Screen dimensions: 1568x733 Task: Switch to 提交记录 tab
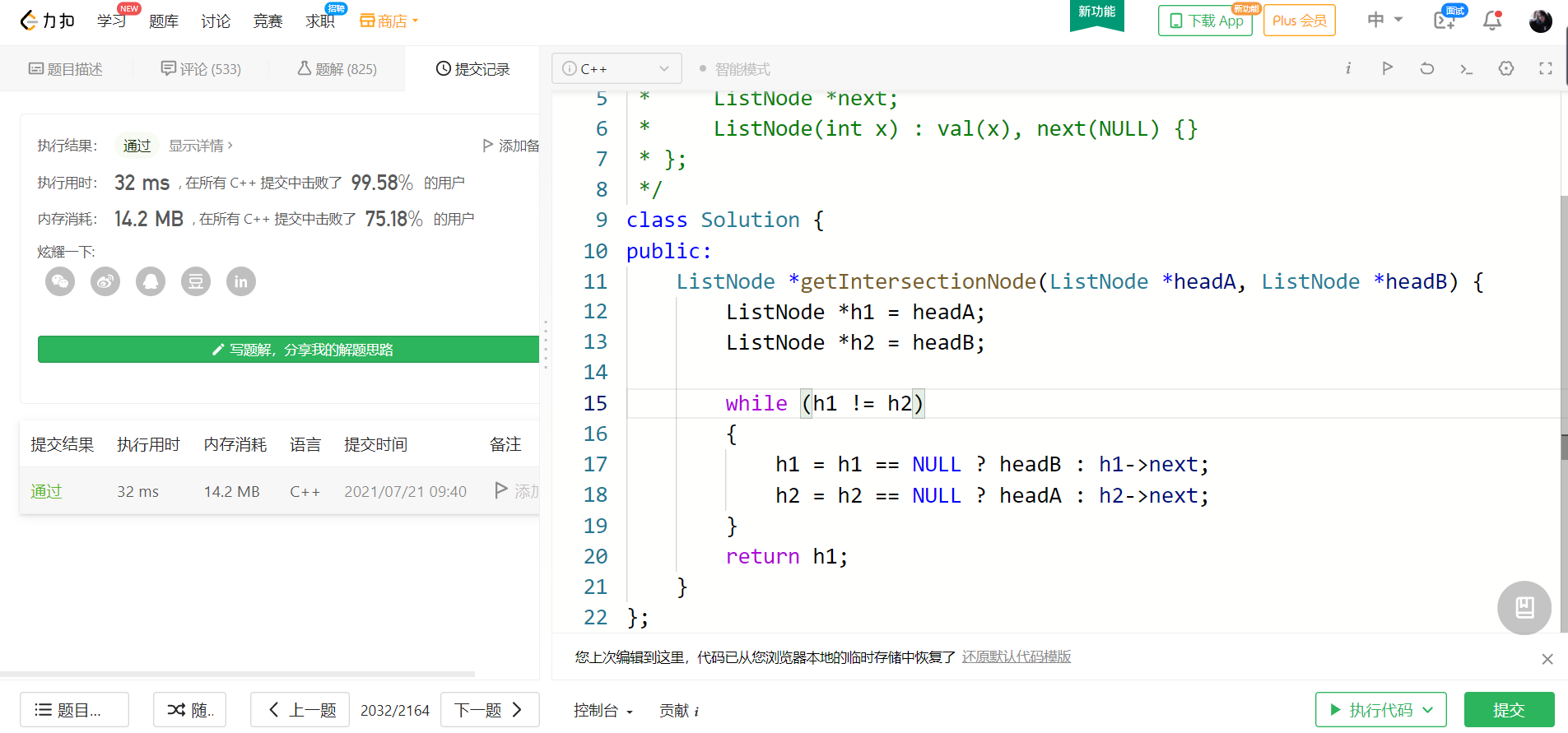pos(472,69)
